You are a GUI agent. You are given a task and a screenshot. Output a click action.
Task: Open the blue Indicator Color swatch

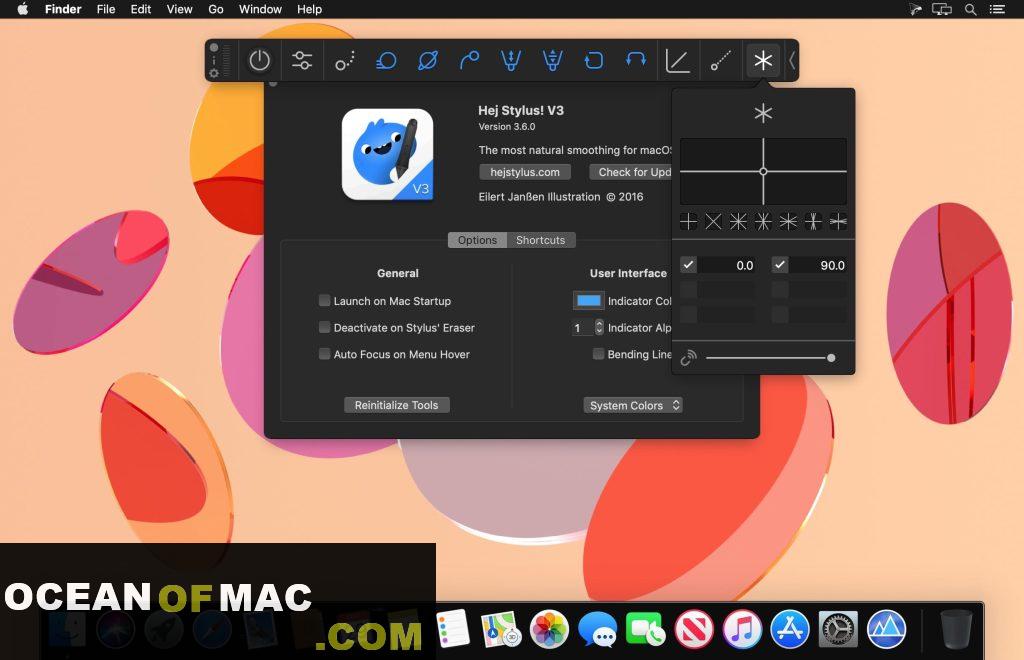588,300
